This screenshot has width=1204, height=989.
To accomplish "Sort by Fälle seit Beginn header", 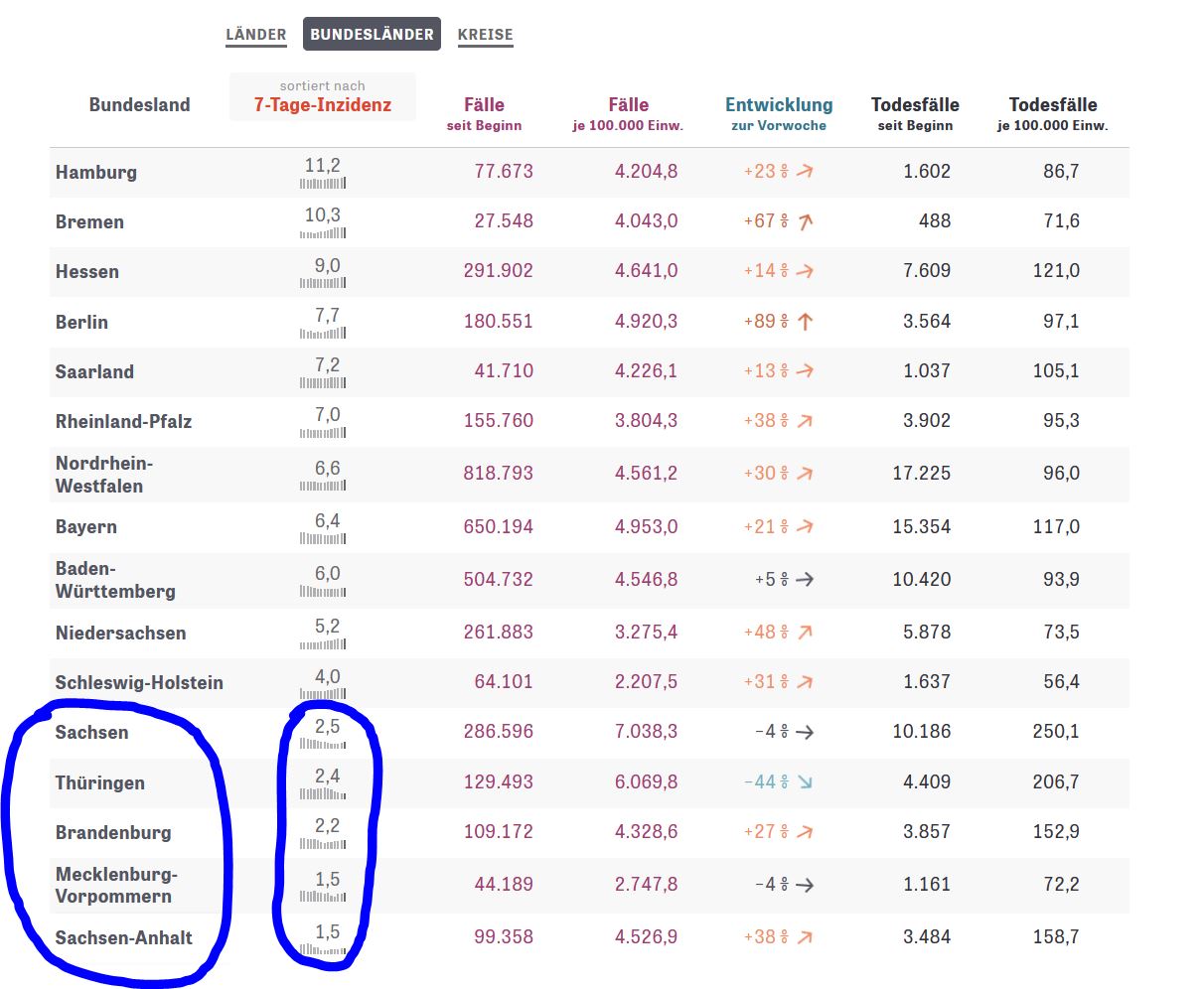I will (x=484, y=113).
